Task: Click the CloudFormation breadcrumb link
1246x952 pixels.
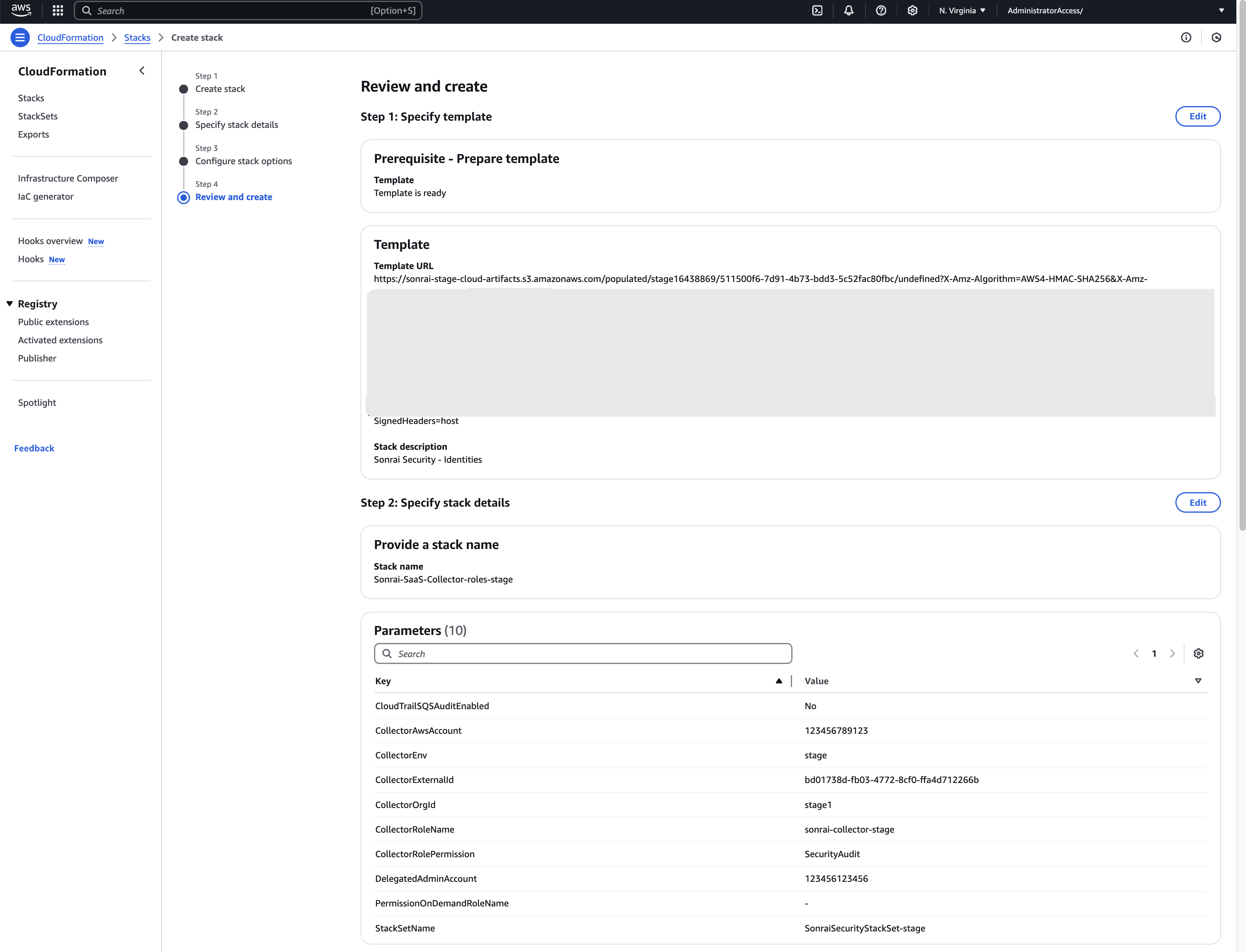Action: tap(70, 38)
